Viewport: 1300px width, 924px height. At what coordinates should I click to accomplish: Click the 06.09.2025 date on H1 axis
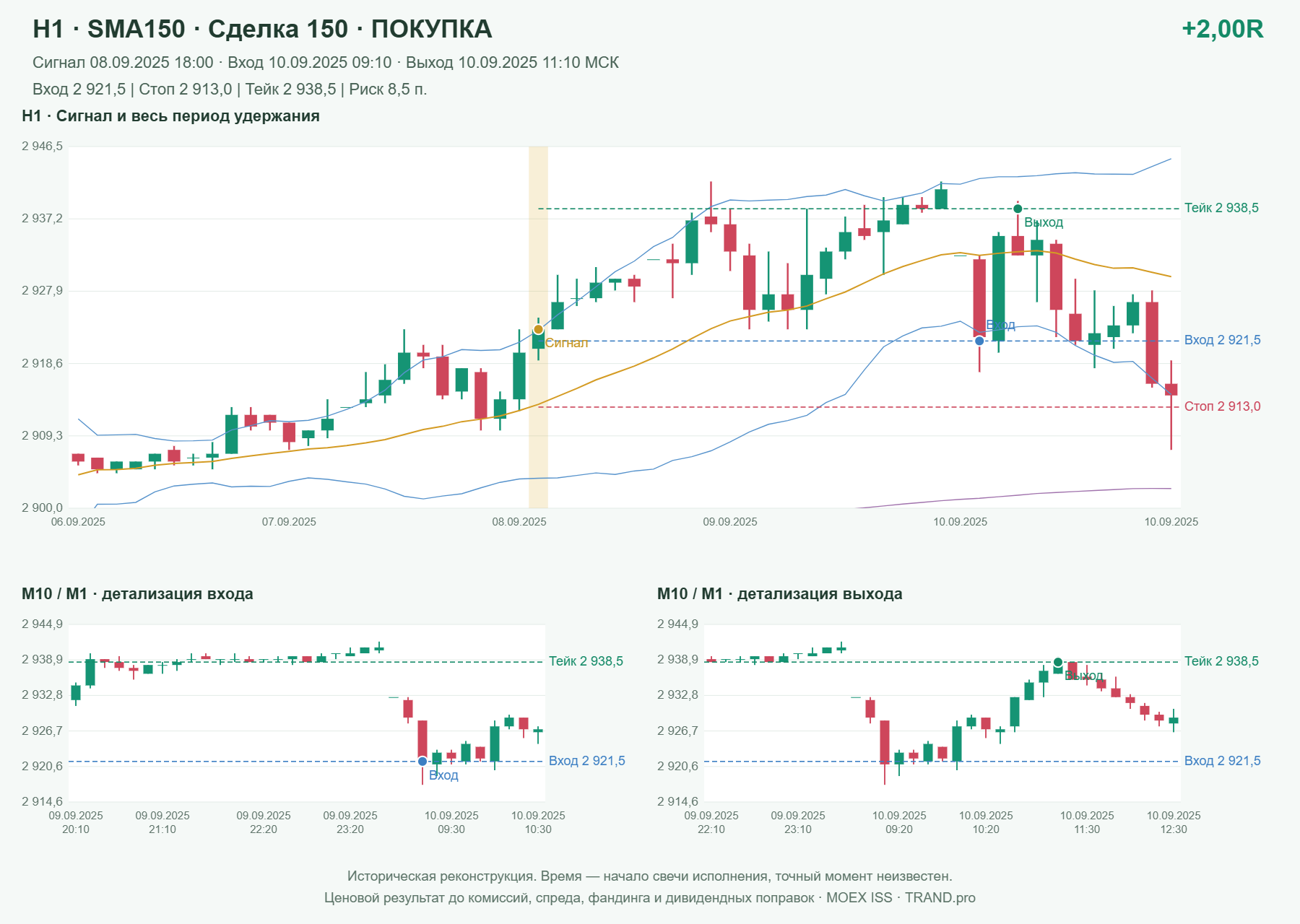point(78,522)
